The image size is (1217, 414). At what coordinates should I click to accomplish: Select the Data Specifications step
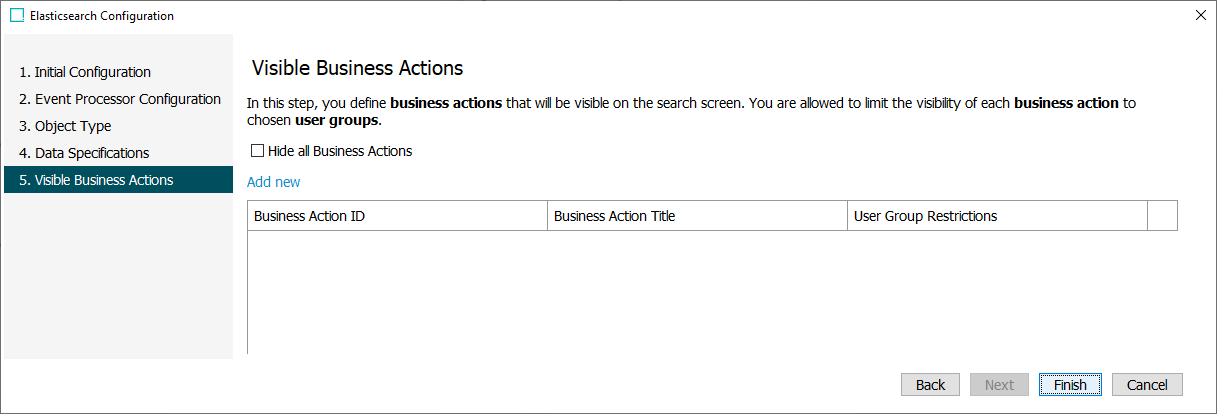84,153
